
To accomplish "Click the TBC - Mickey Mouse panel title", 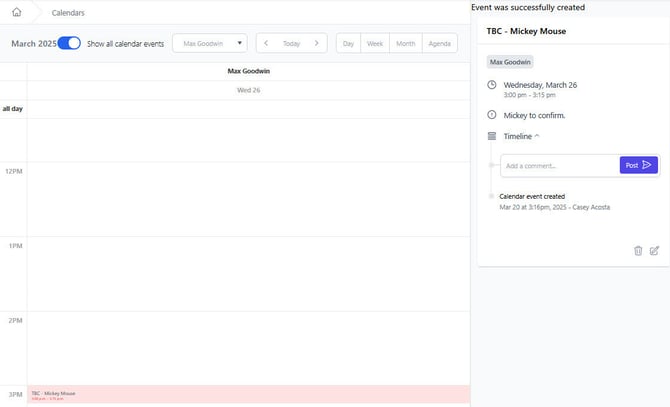I will click(526, 31).
